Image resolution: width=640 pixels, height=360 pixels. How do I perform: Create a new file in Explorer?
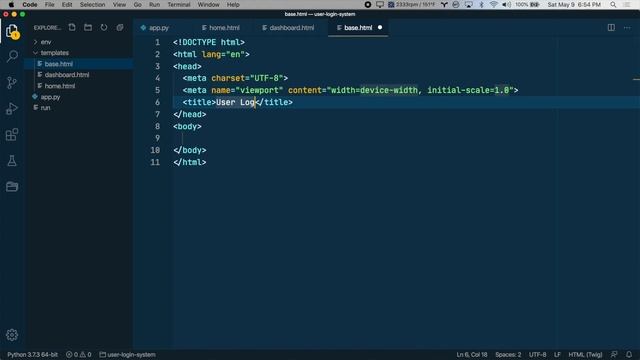pos(72,27)
